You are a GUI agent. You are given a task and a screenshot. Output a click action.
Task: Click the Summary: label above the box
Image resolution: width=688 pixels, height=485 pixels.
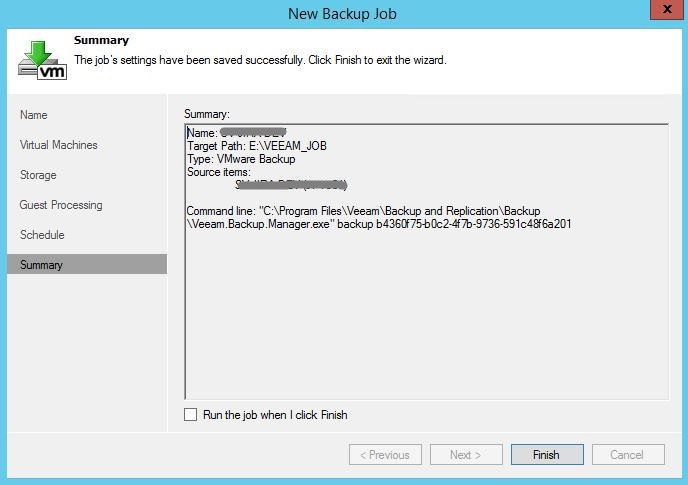click(207, 114)
